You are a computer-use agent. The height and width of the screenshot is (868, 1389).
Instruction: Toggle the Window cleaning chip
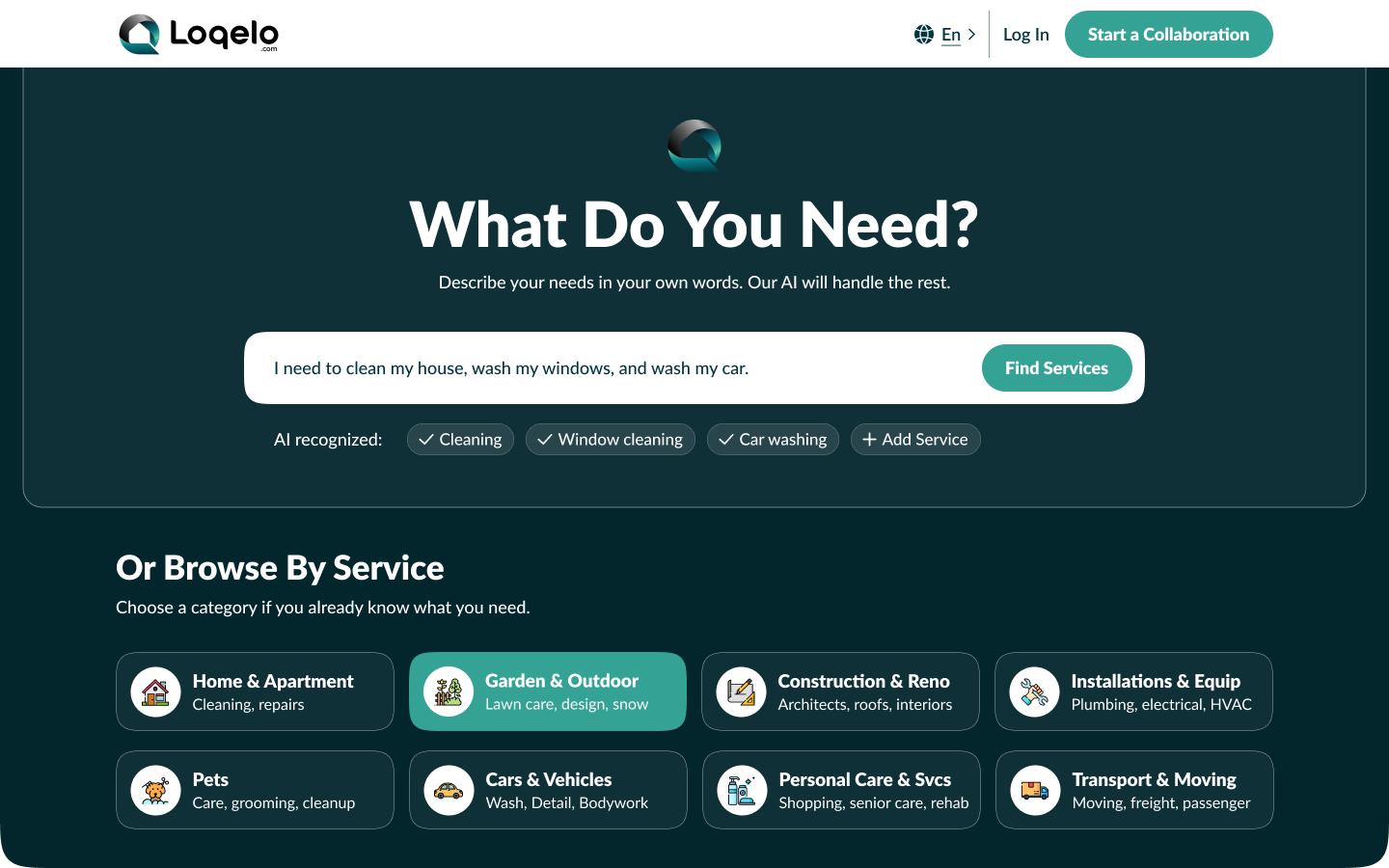[x=610, y=440]
